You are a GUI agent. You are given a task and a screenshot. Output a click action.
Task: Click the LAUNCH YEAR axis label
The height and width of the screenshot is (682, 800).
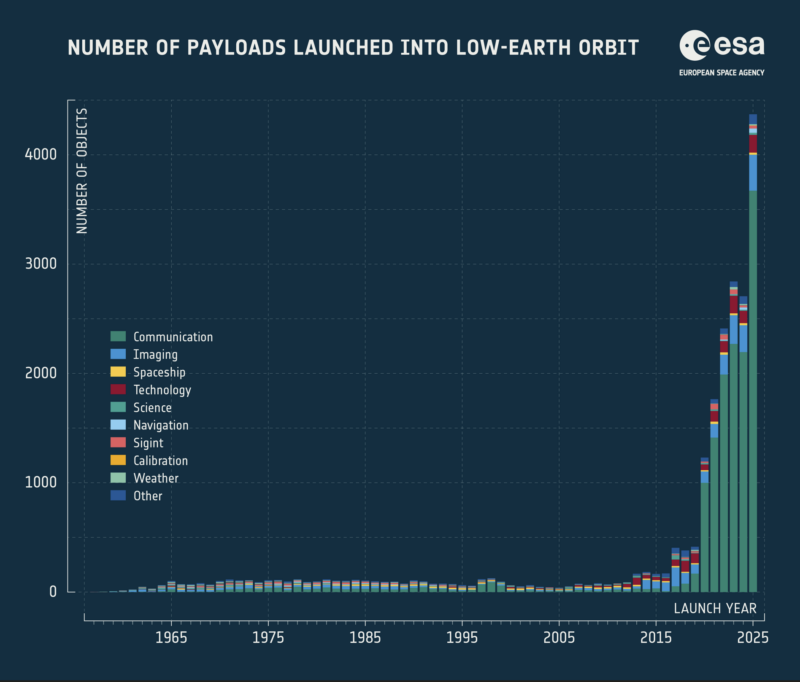[x=715, y=608]
